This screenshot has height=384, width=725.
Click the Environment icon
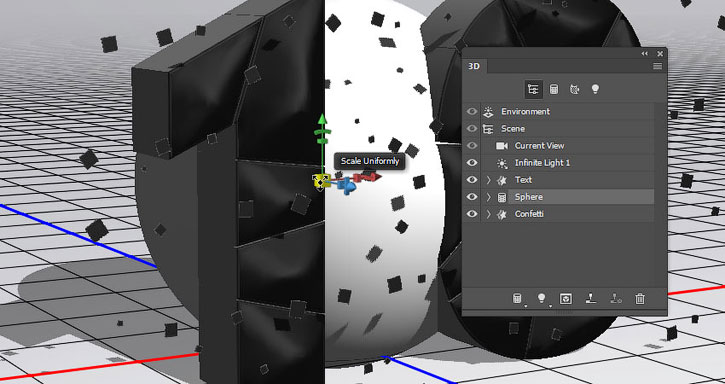pyautogui.click(x=488, y=111)
